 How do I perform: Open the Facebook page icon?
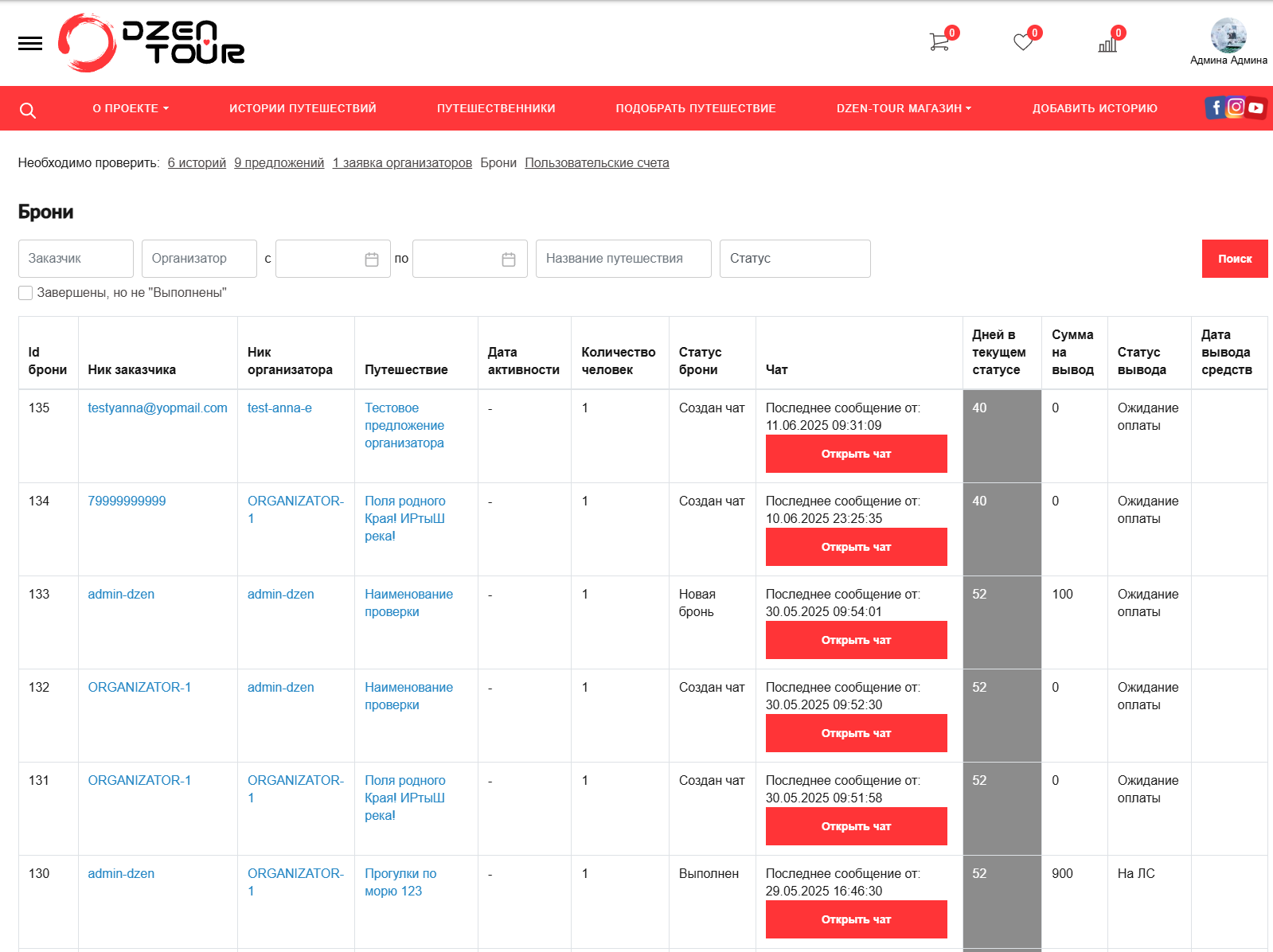point(1215,107)
